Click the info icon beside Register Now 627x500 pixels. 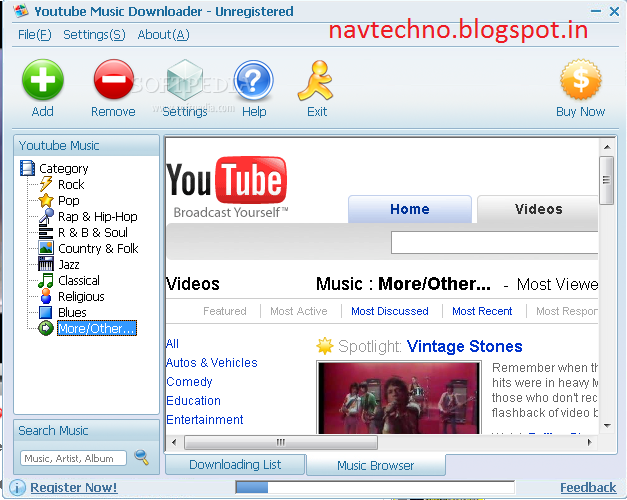tap(17, 488)
